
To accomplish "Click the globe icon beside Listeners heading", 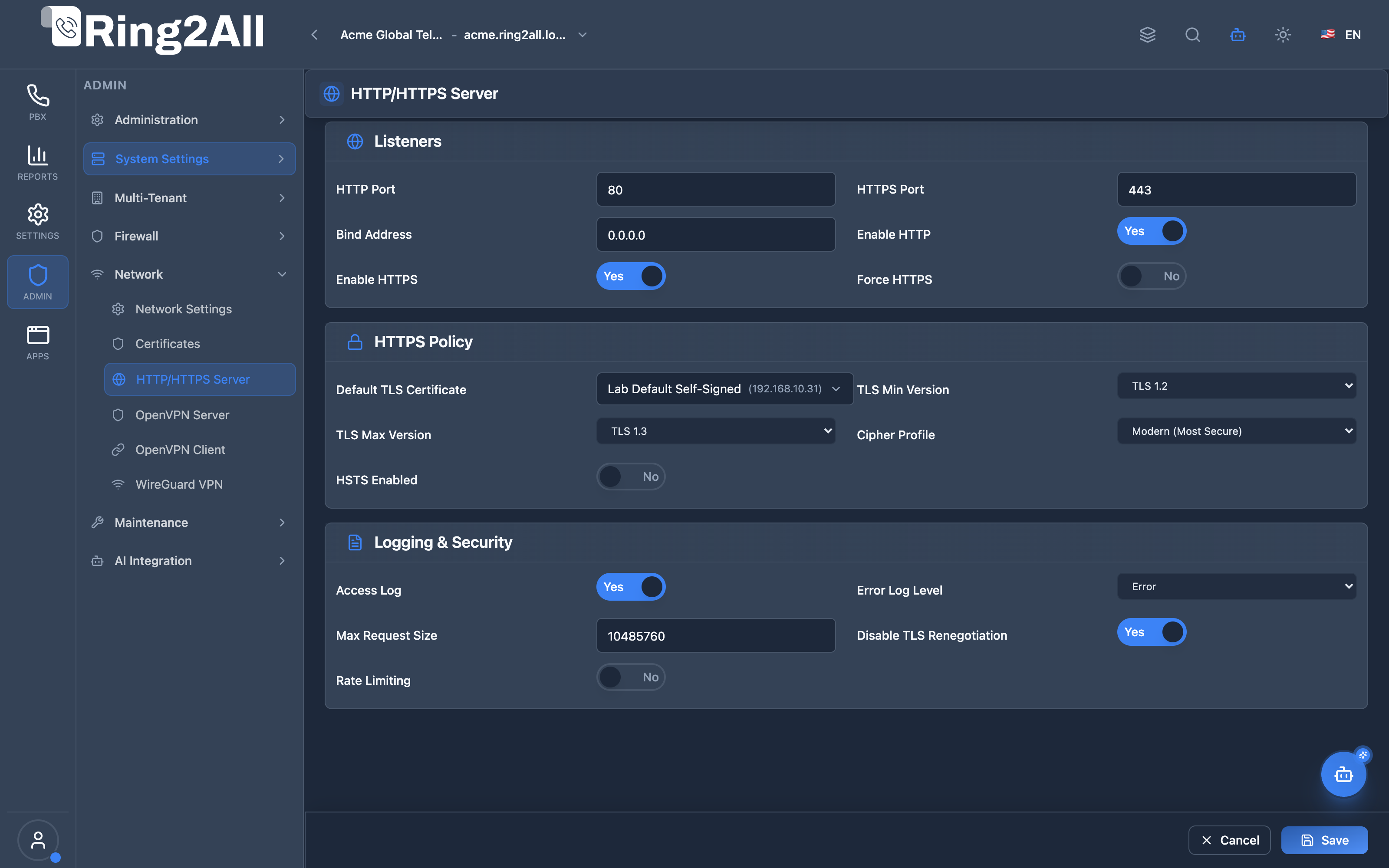I will click(355, 141).
